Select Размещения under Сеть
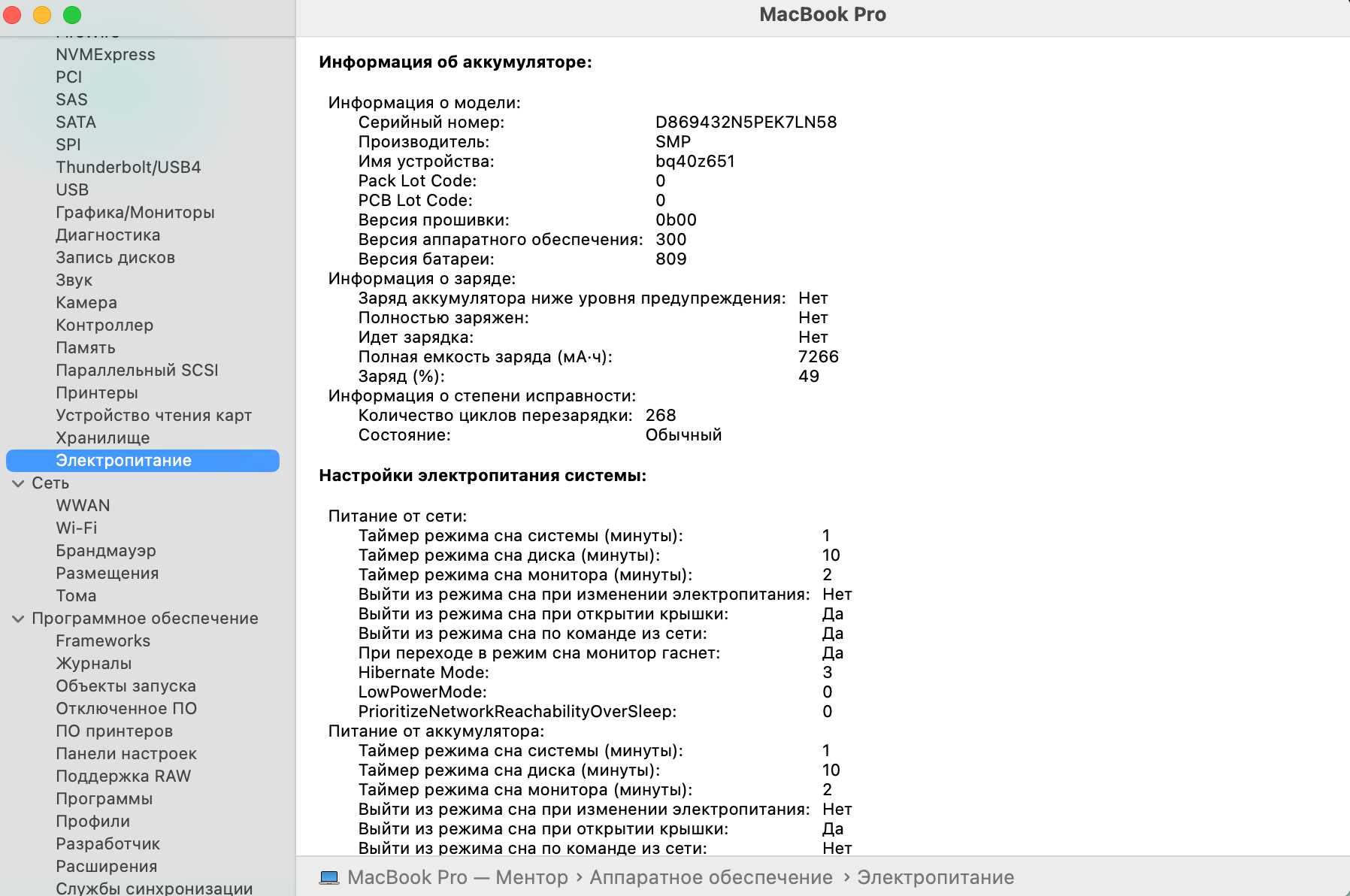The width and height of the screenshot is (1350, 896). point(107,574)
